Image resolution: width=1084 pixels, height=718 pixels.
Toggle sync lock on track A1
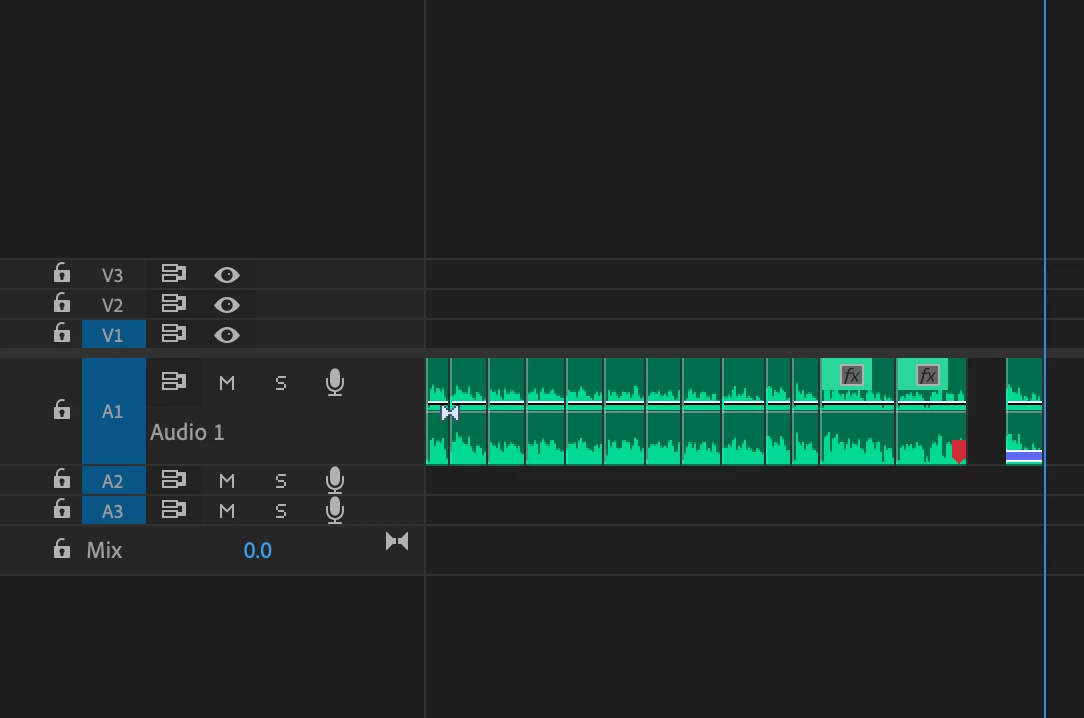pos(174,381)
